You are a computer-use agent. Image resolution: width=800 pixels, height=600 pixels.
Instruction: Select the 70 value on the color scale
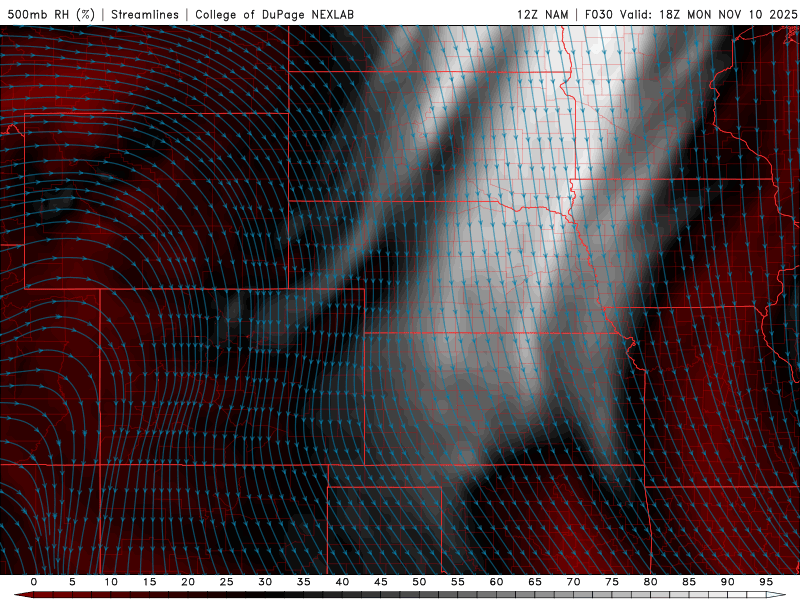tap(573, 582)
